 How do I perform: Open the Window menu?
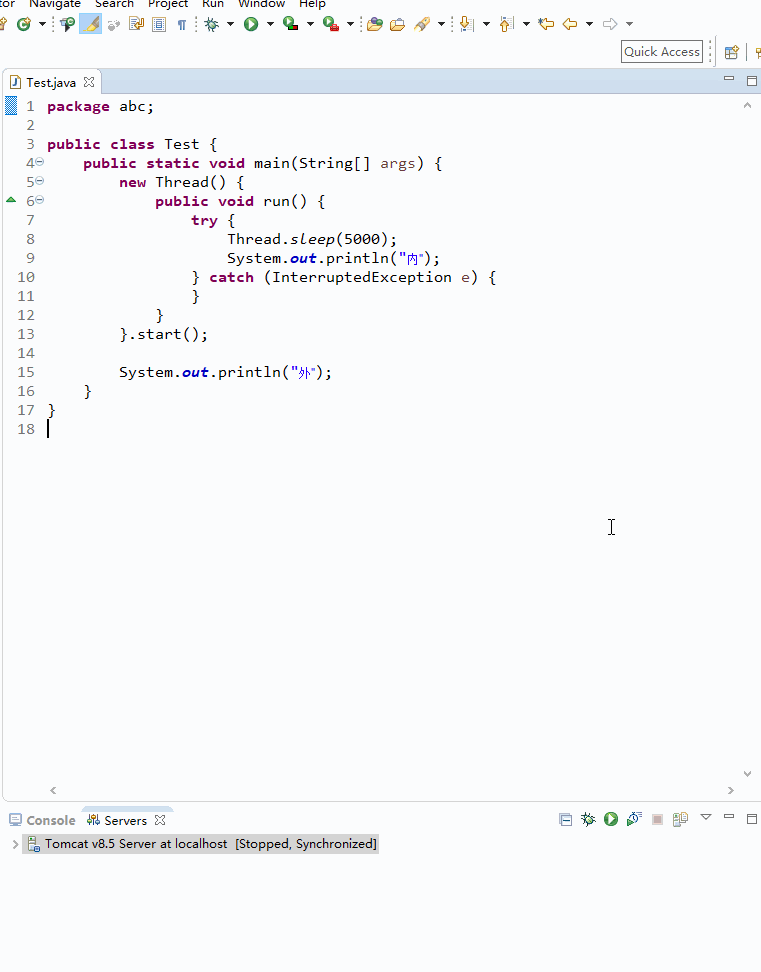coord(261,4)
